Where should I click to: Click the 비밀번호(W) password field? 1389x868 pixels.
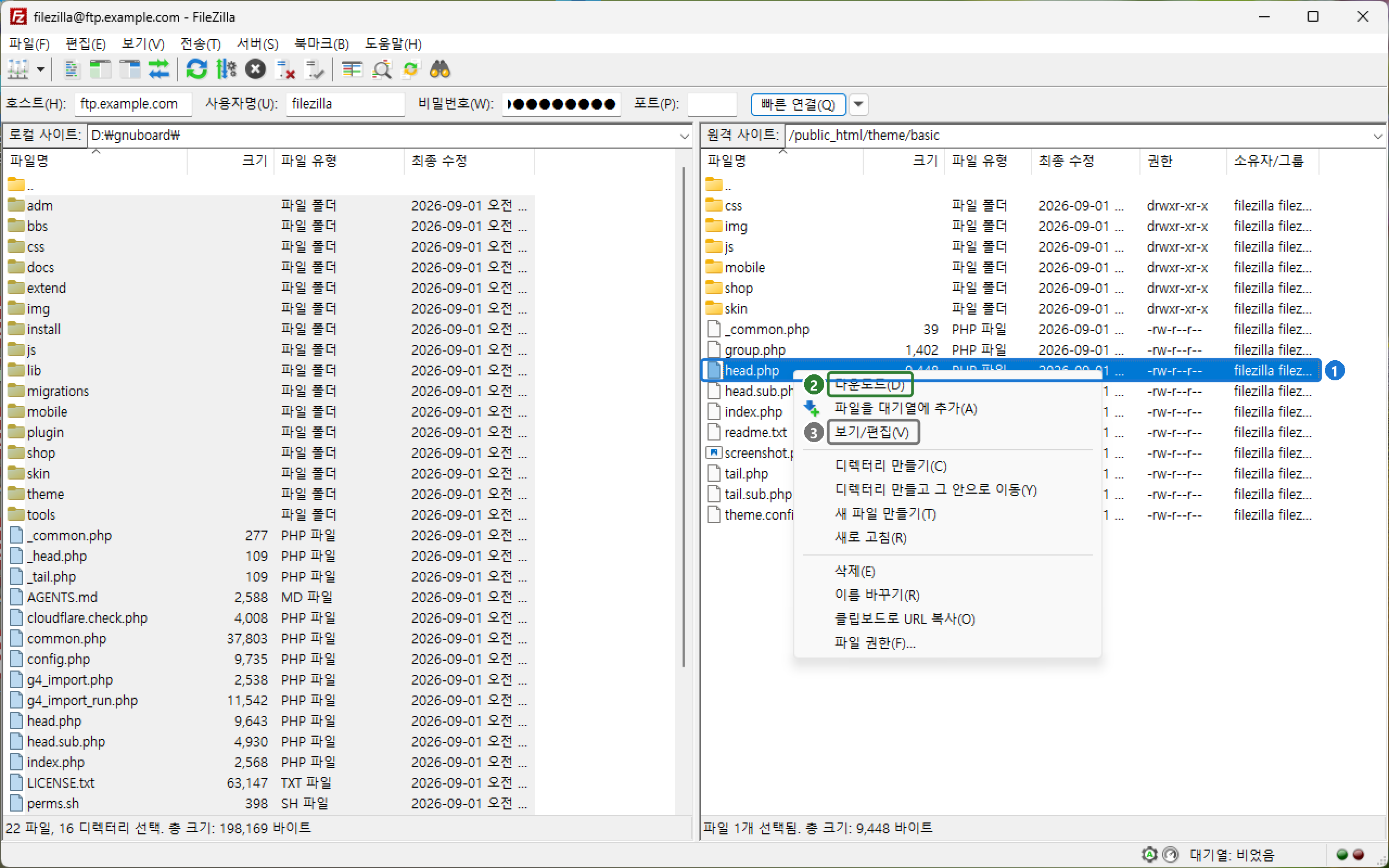click(x=561, y=104)
